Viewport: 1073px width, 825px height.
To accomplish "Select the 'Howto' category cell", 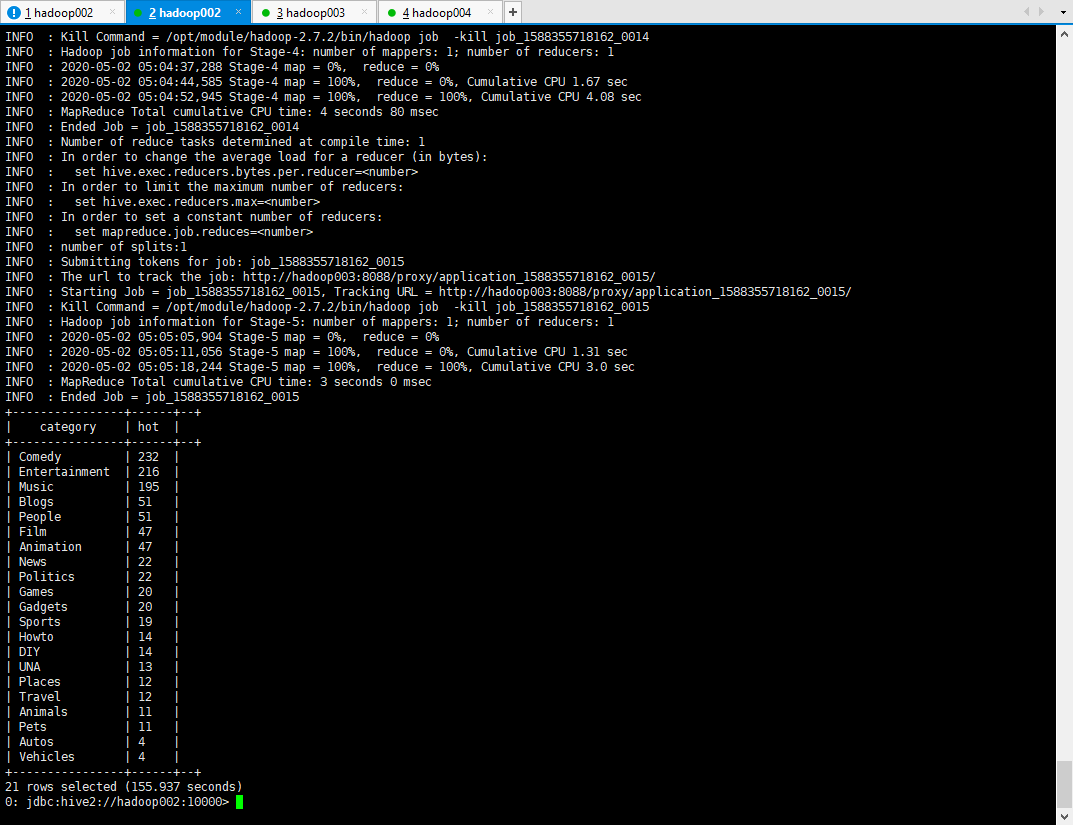I will coord(36,638).
